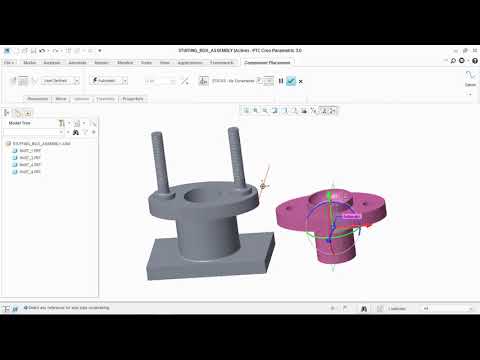The width and height of the screenshot is (480, 360).
Task: Open Model Tree settings tool icon
Action: tap(62, 123)
